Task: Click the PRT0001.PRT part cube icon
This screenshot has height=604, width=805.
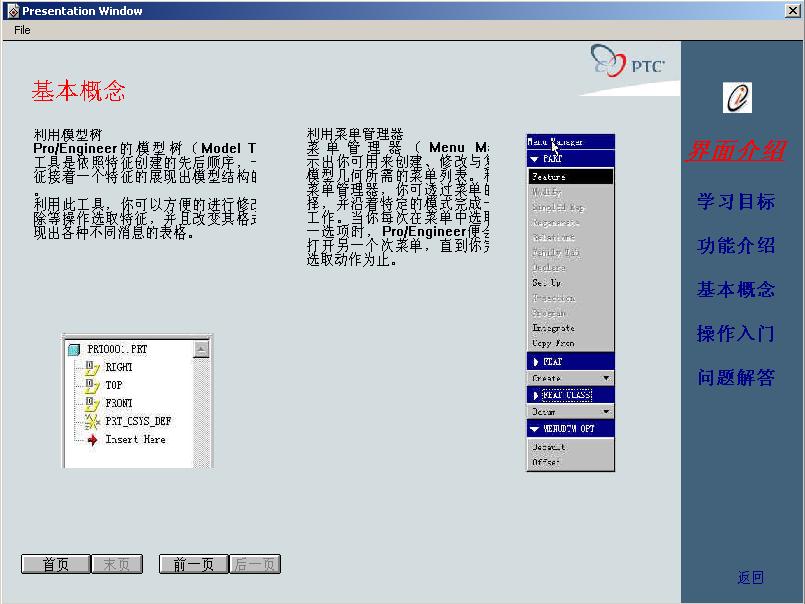Action: (74, 350)
